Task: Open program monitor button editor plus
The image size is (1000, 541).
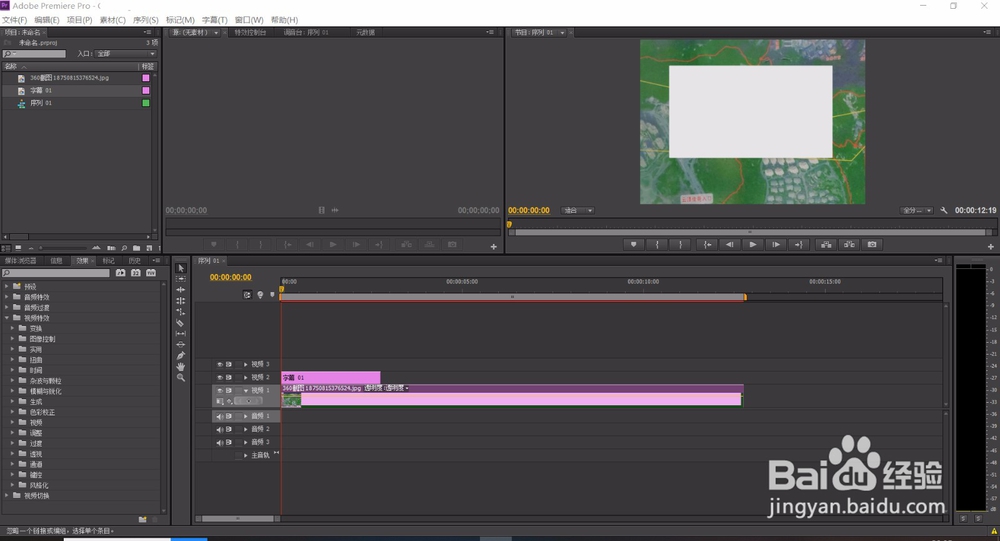Action: pos(990,246)
